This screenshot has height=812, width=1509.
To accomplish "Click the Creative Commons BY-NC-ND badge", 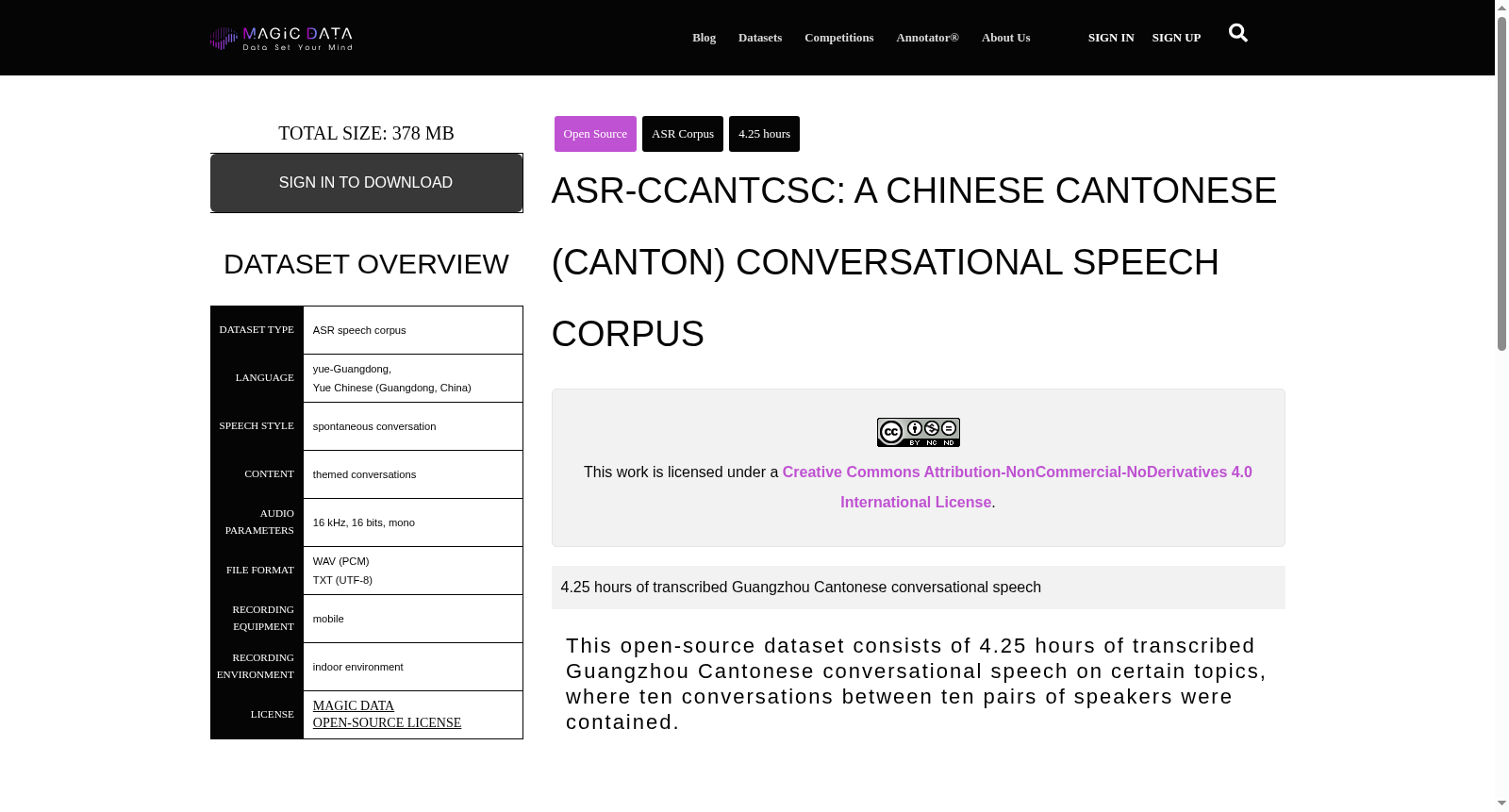I will pos(918,432).
